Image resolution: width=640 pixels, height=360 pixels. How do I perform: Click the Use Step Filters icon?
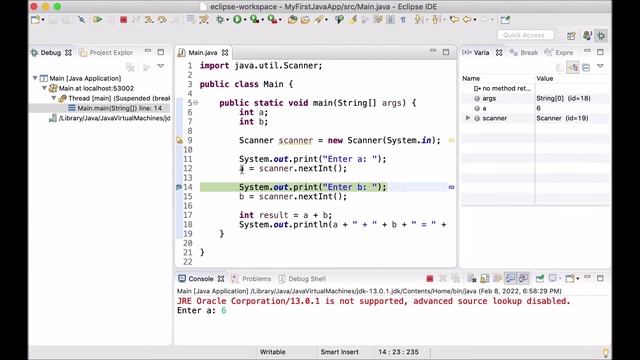(204, 19)
